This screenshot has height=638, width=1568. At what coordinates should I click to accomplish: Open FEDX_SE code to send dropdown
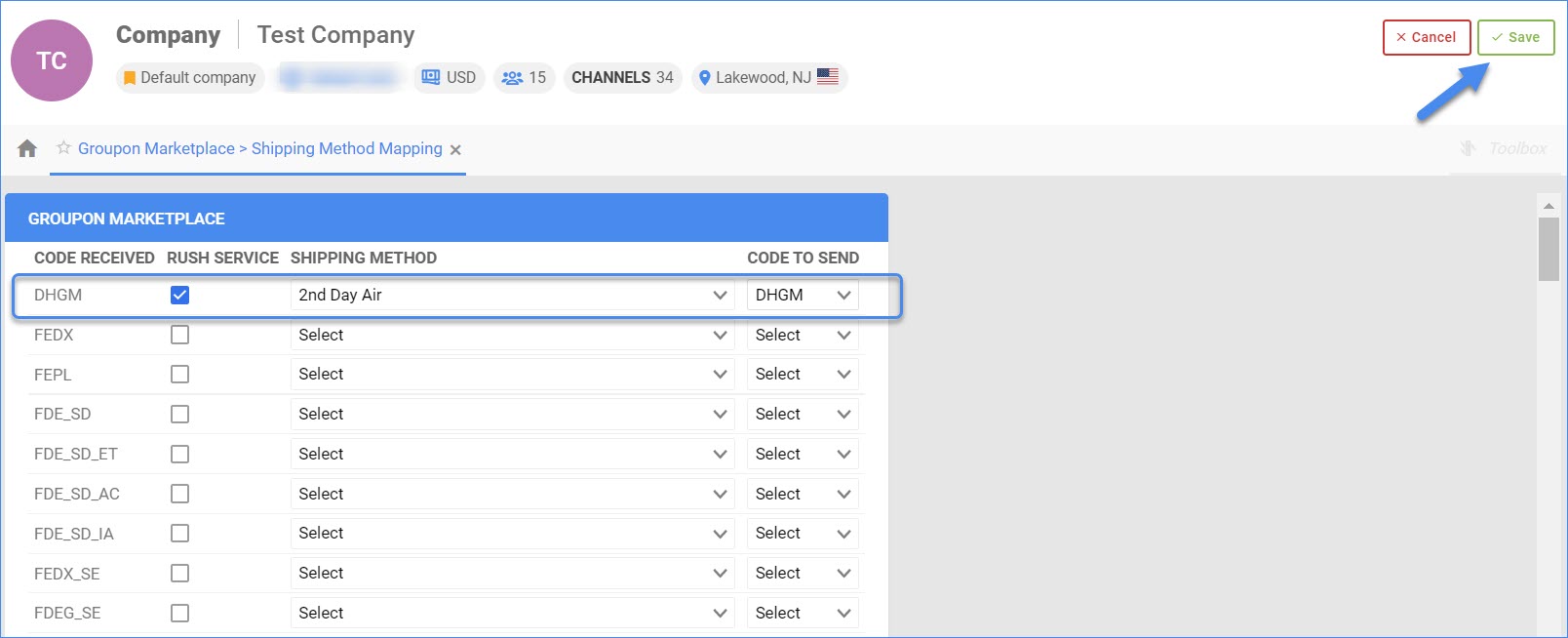click(x=803, y=574)
